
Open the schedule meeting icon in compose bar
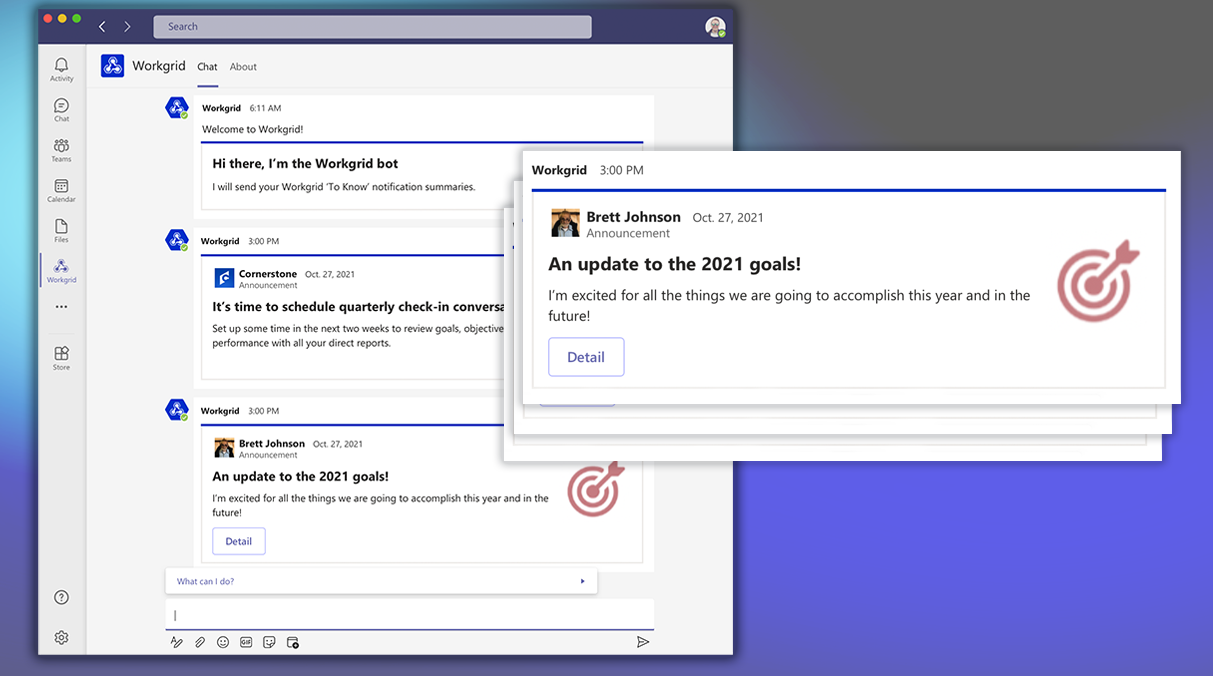click(293, 642)
